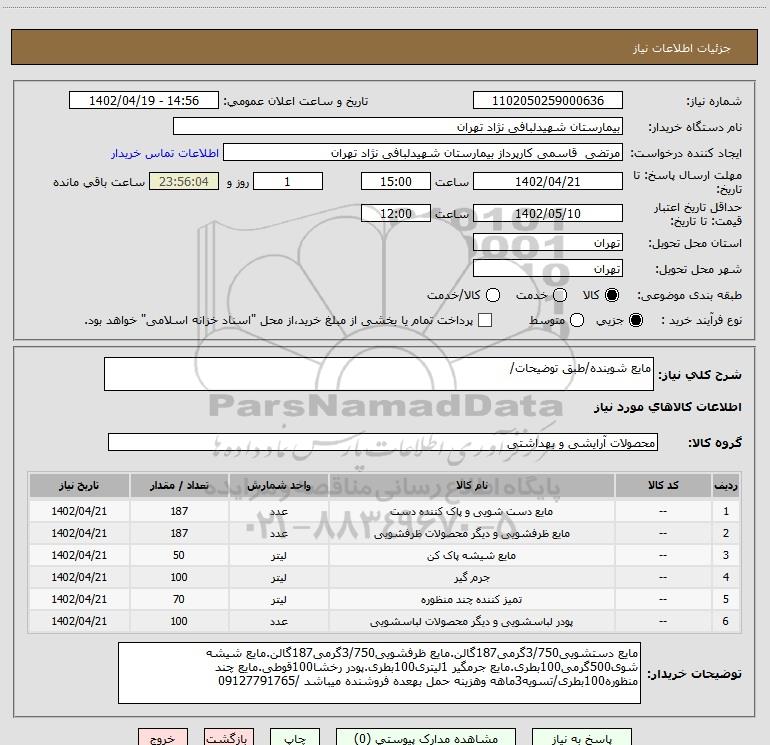The width and height of the screenshot is (770, 745).
Task: Select the کالا/خدمت radio button
Action: [493, 295]
